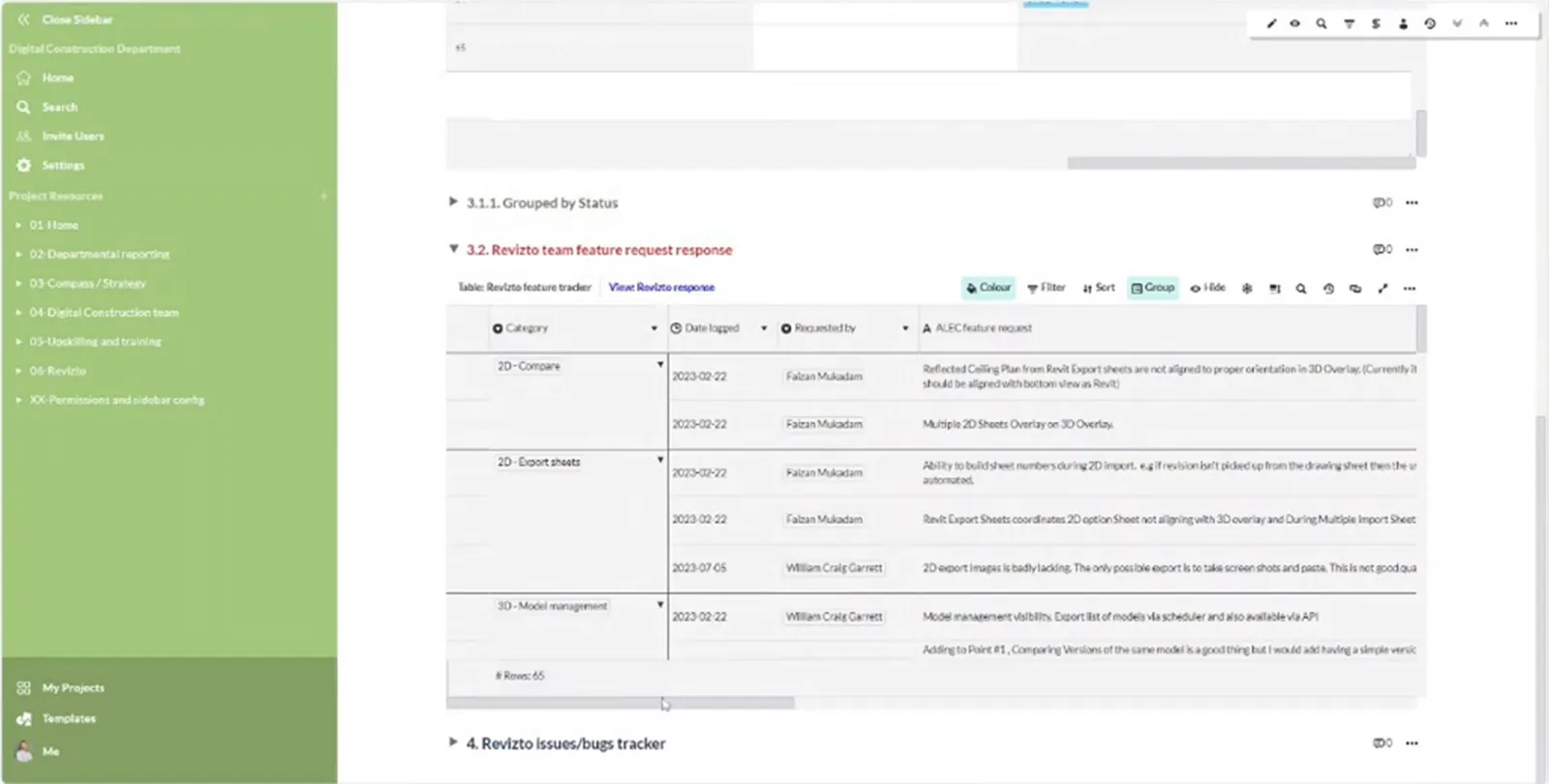Expand 04-Digital Construction team tree item
The width and height of the screenshot is (1549, 784).
click(18, 313)
